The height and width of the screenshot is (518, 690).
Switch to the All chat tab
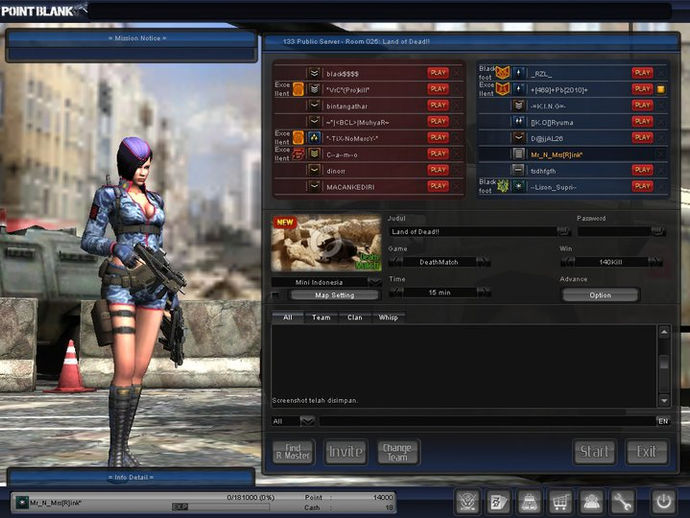click(288, 317)
